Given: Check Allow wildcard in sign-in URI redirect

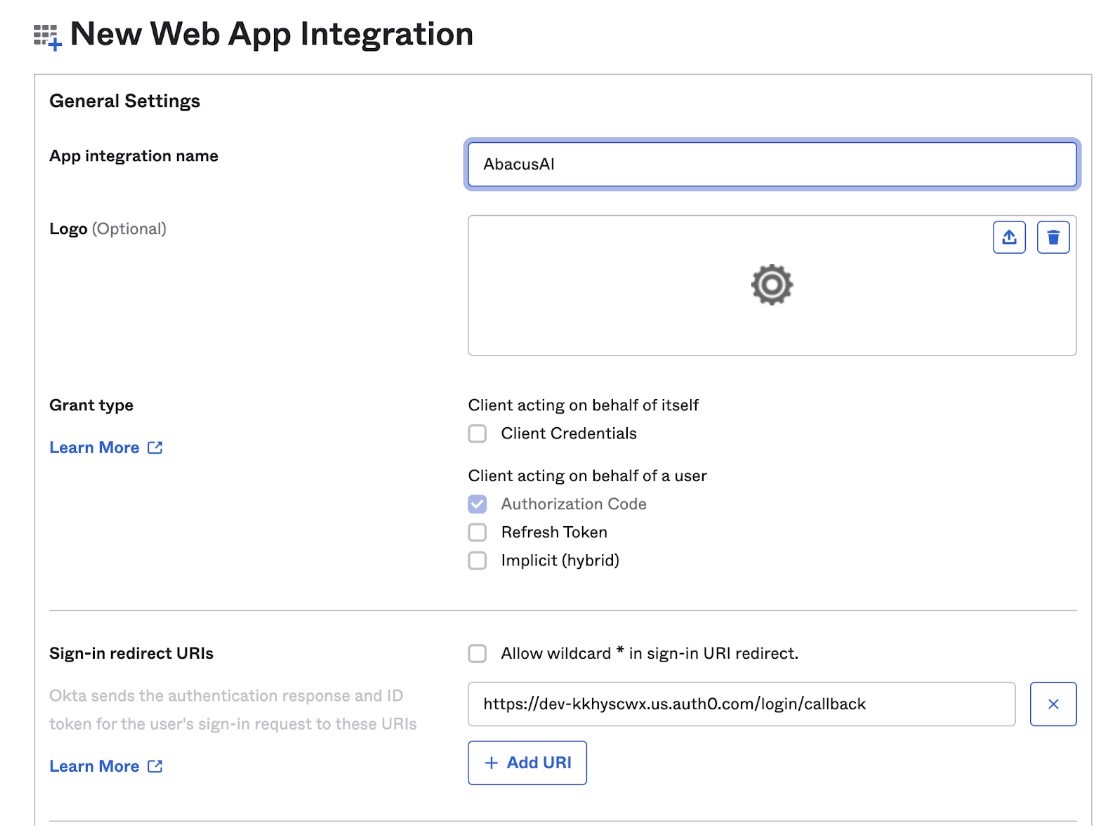Looking at the screenshot, I should coord(477,653).
